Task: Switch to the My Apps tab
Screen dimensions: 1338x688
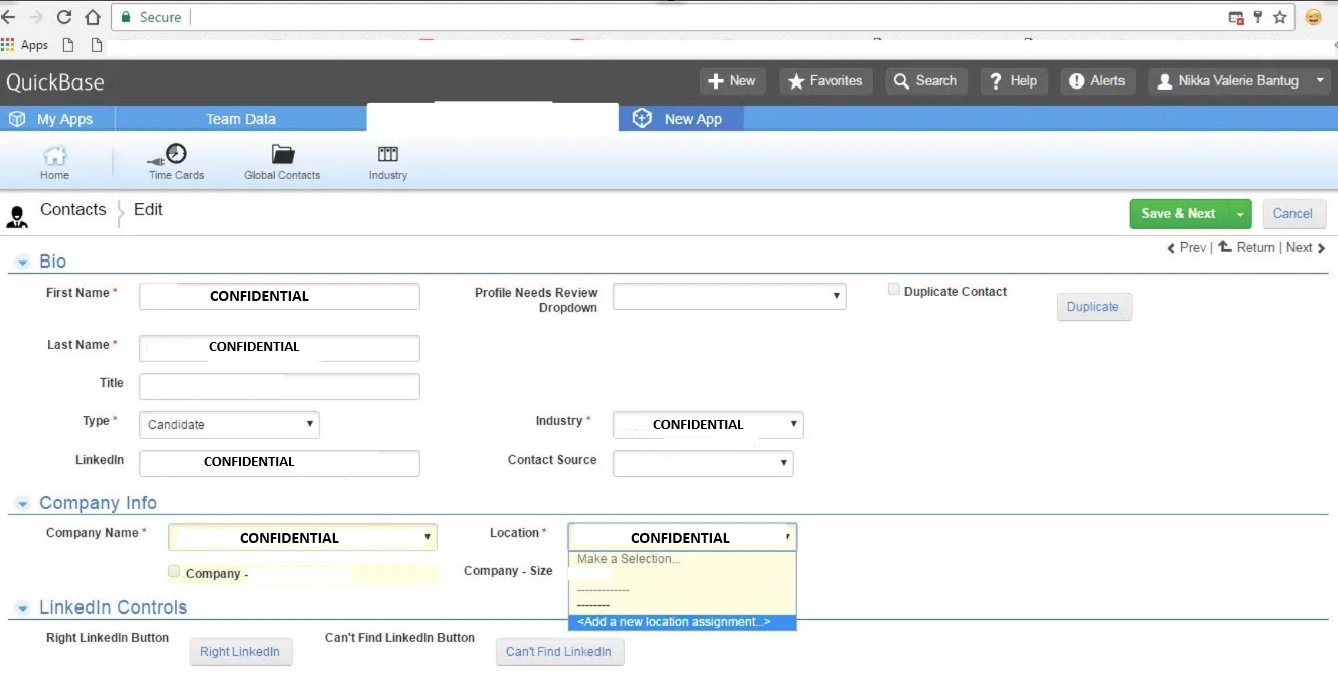Action: [58, 119]
